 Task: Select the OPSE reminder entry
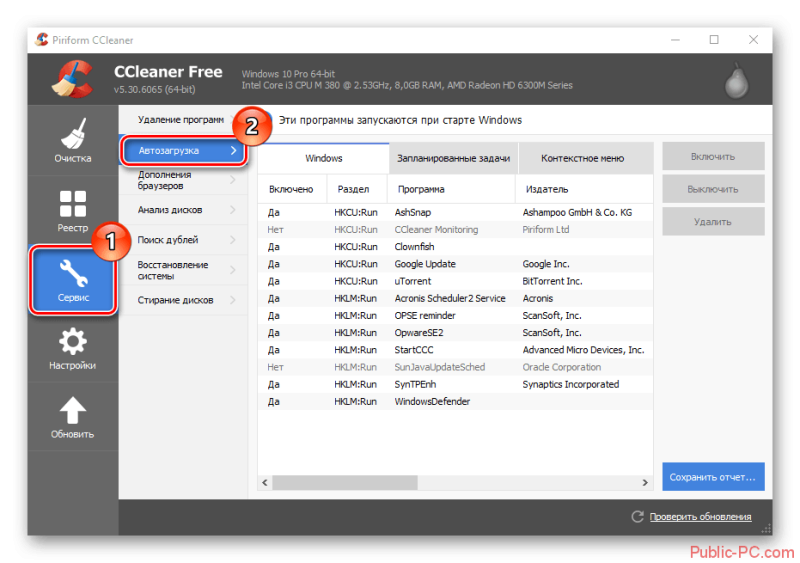point(456,315)
